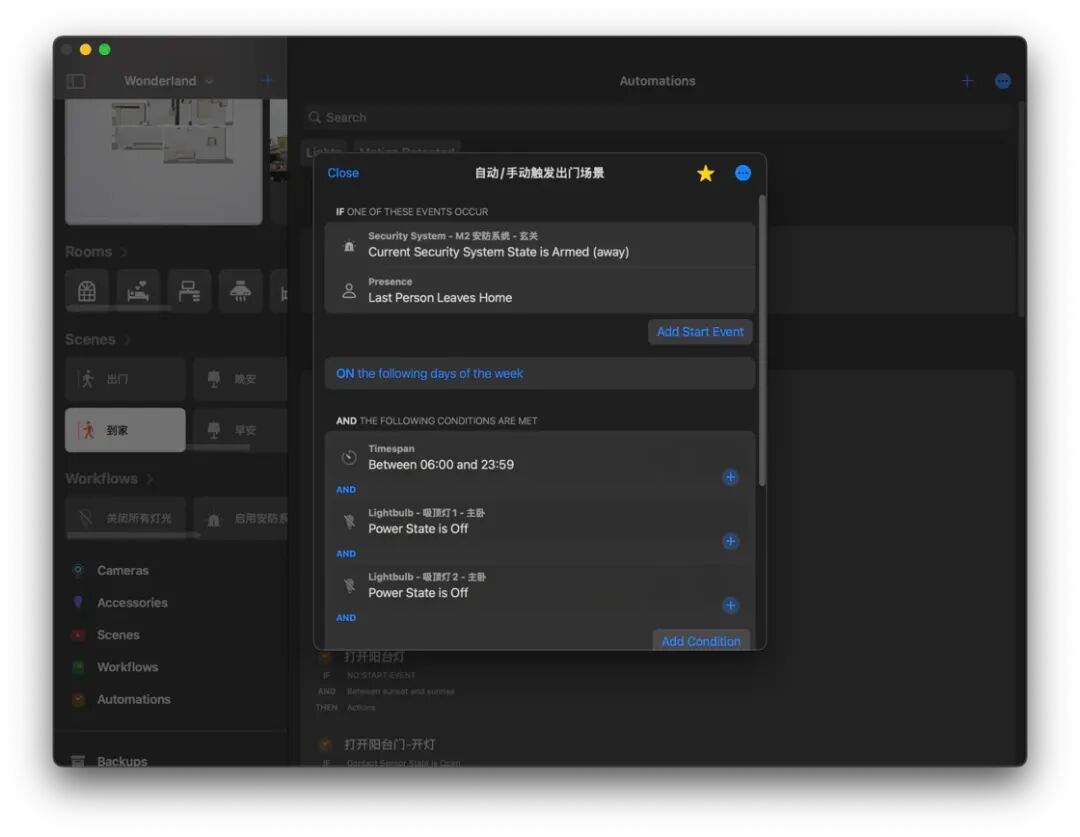The image size is (1080, 837).
Task: Select the ceiling lamp room icon
Action: pos(240,291)
